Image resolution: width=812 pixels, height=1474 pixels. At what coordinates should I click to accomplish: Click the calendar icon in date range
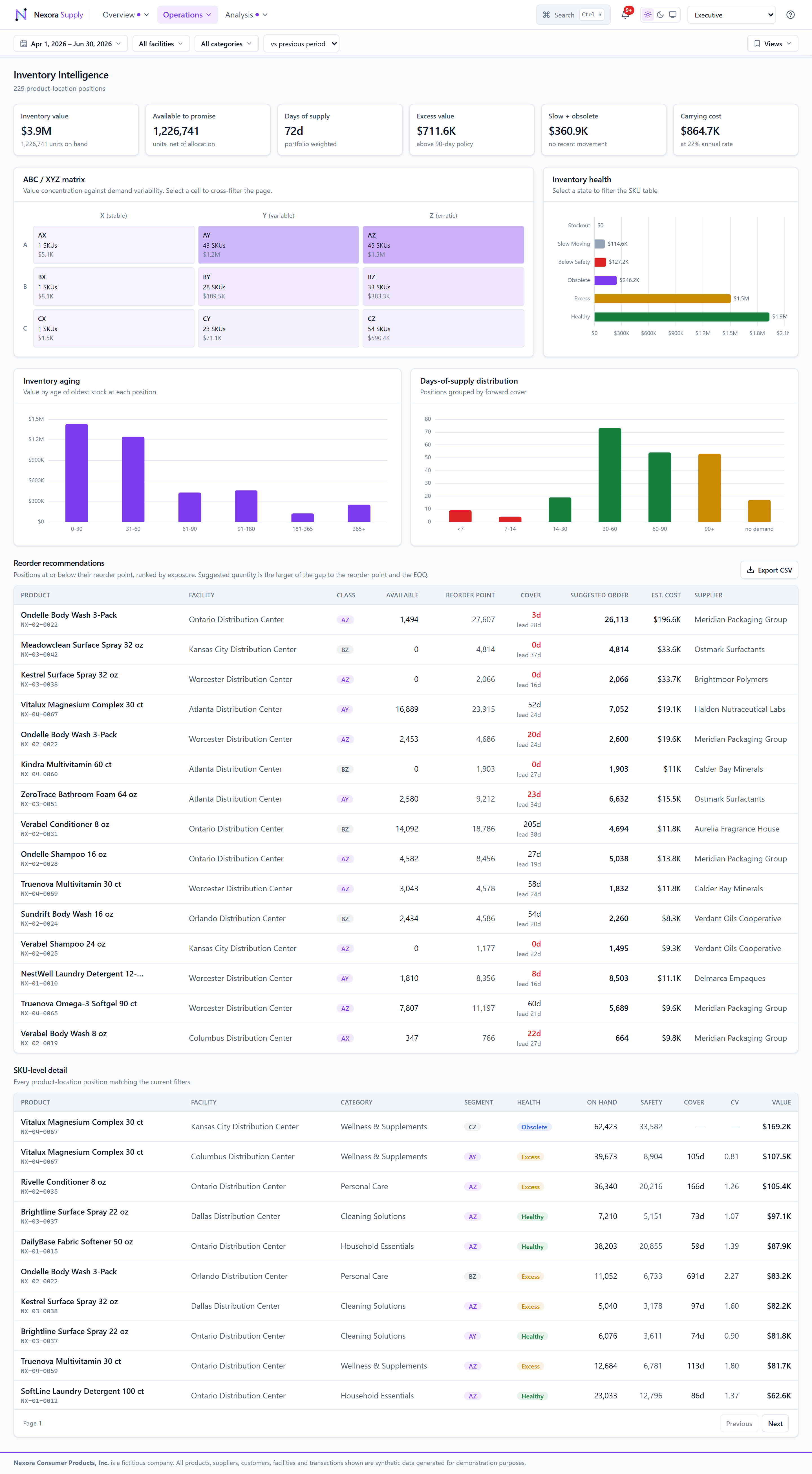tap(23, 43)
